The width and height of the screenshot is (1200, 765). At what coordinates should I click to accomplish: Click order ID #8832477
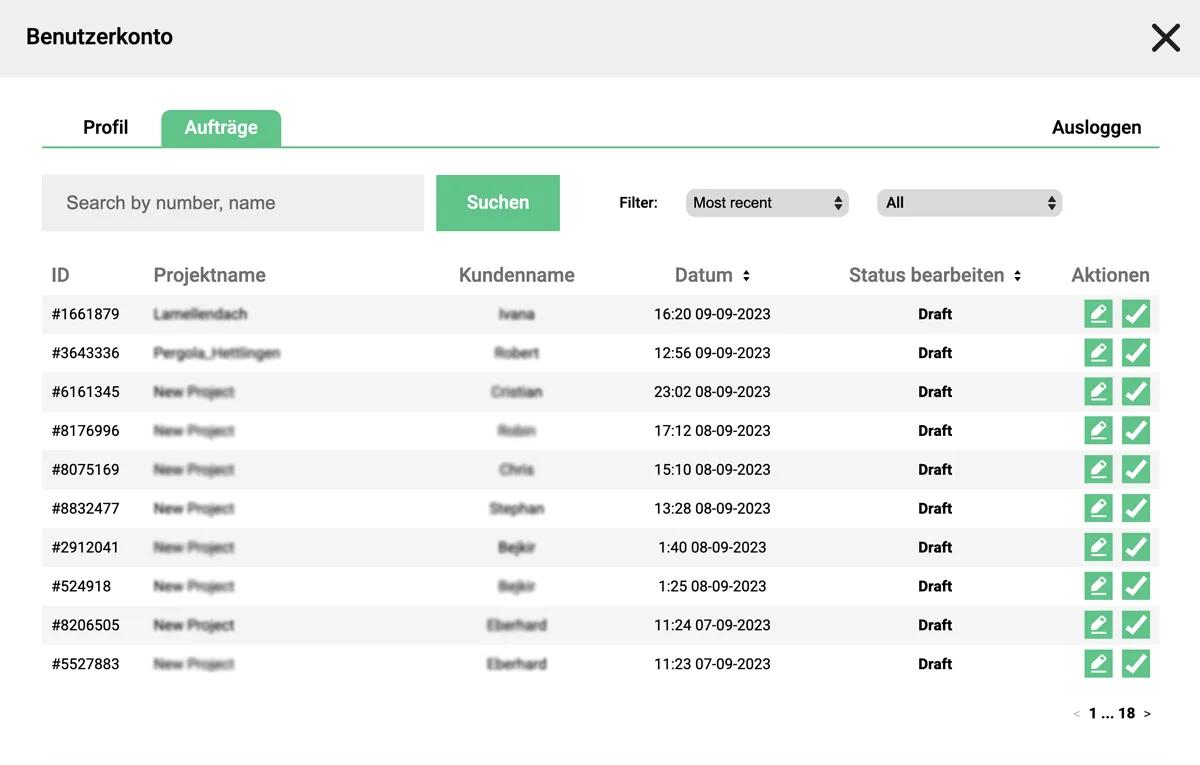coord(85,509)
